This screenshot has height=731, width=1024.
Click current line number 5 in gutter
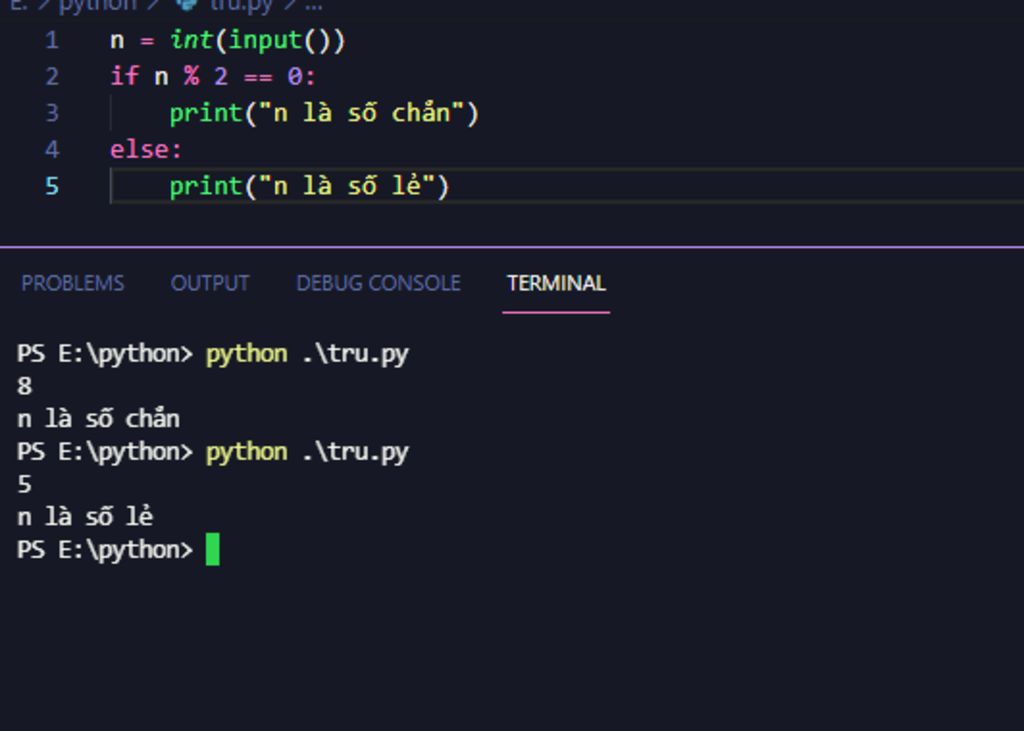point(51,186)
